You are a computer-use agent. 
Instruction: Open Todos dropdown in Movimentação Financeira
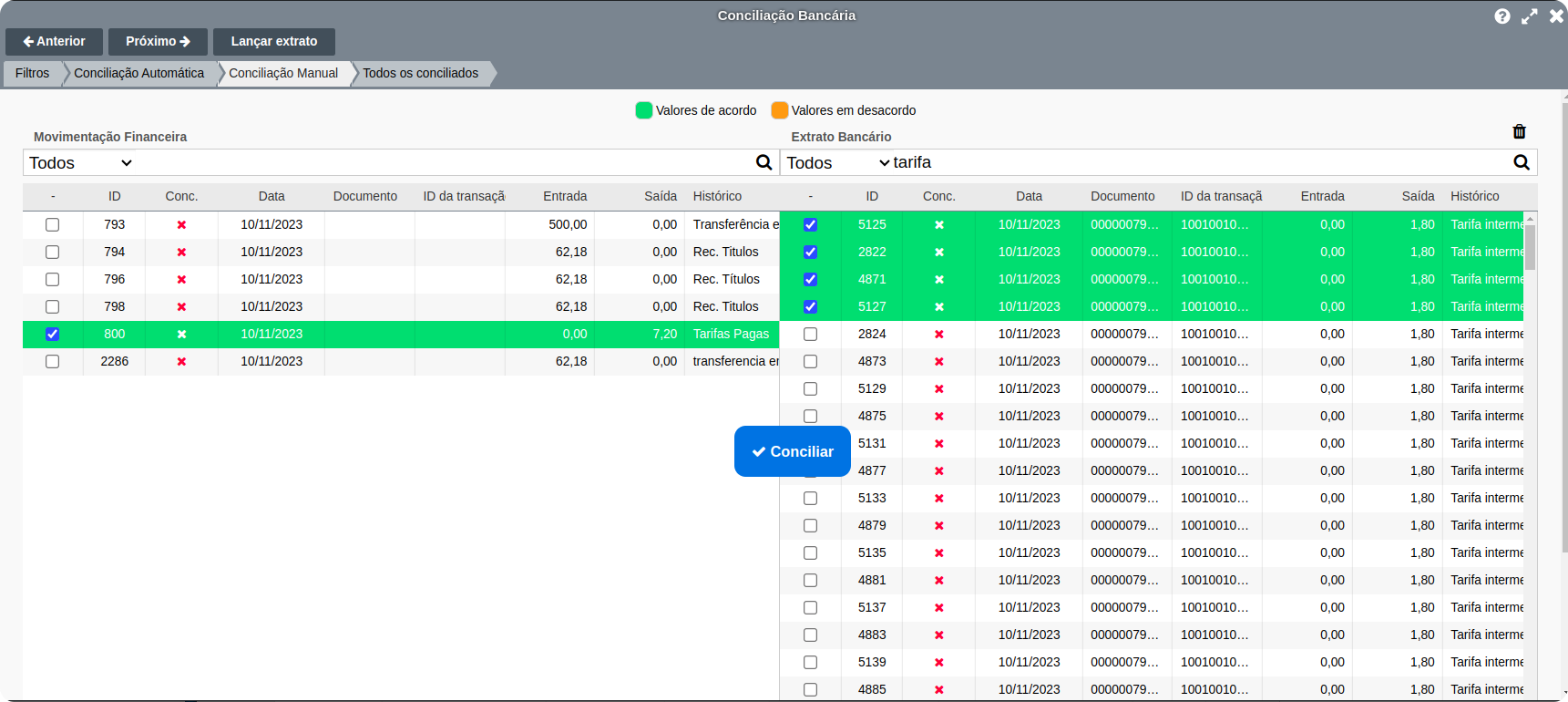[x=80, y=162]
